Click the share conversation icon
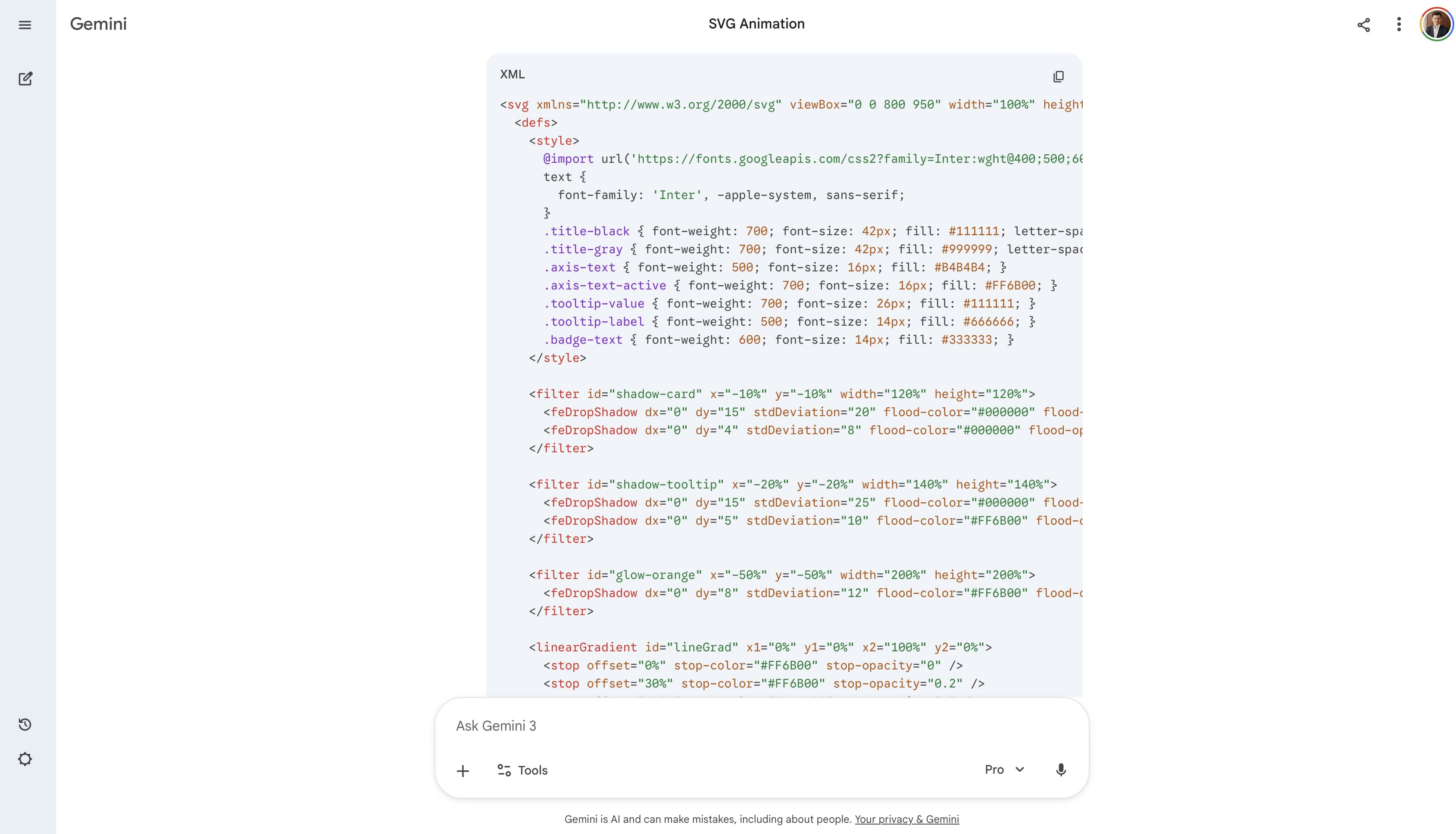This screenshot has height=834, width=1456. coord(1364,25)
